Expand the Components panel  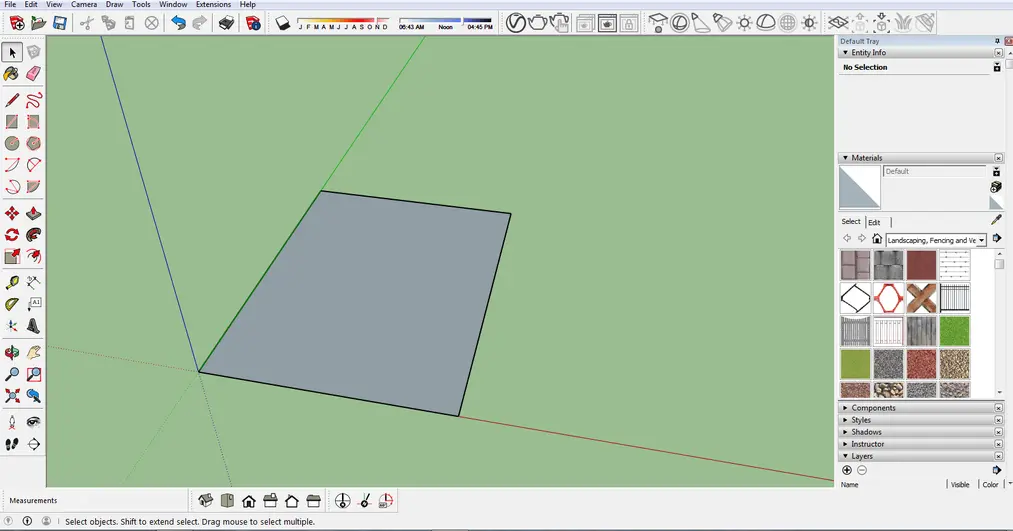tap(845, 408)
